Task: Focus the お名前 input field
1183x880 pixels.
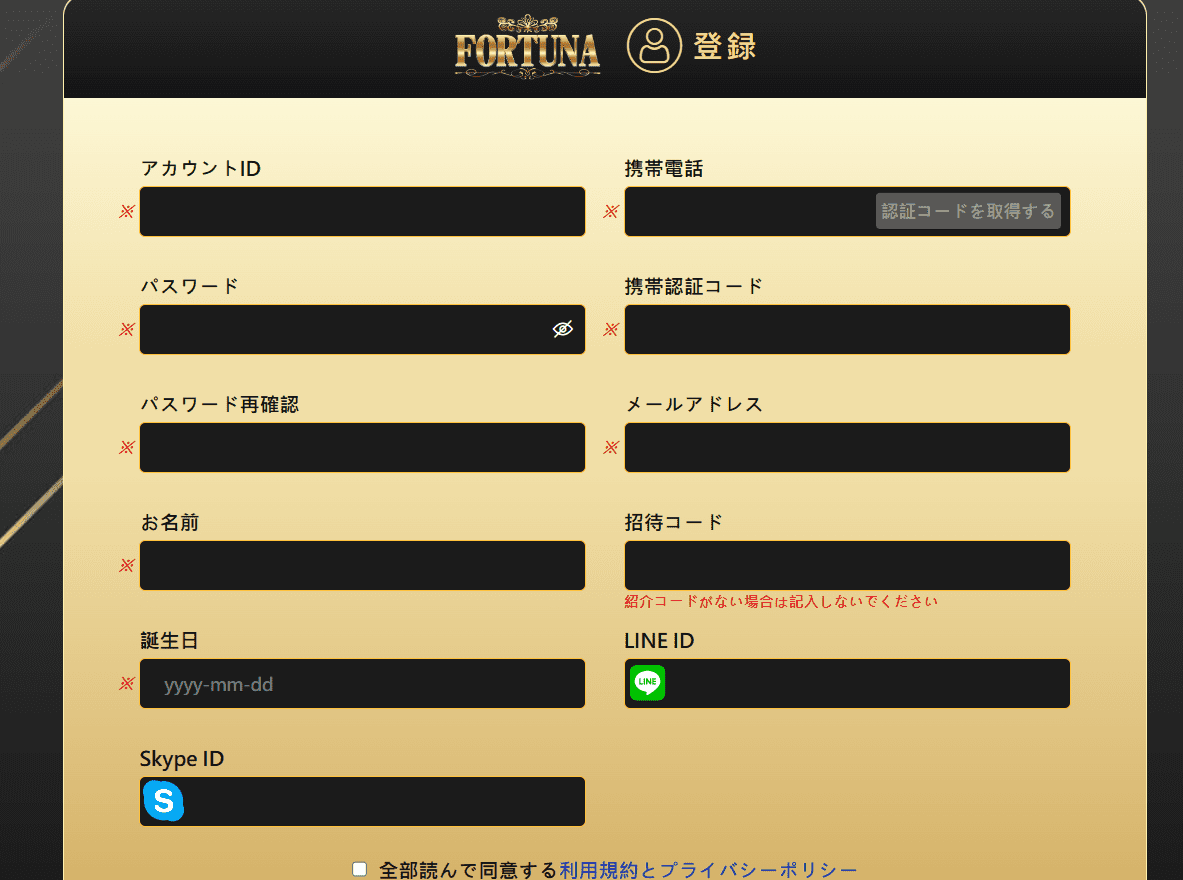Action: coord(362,565)
